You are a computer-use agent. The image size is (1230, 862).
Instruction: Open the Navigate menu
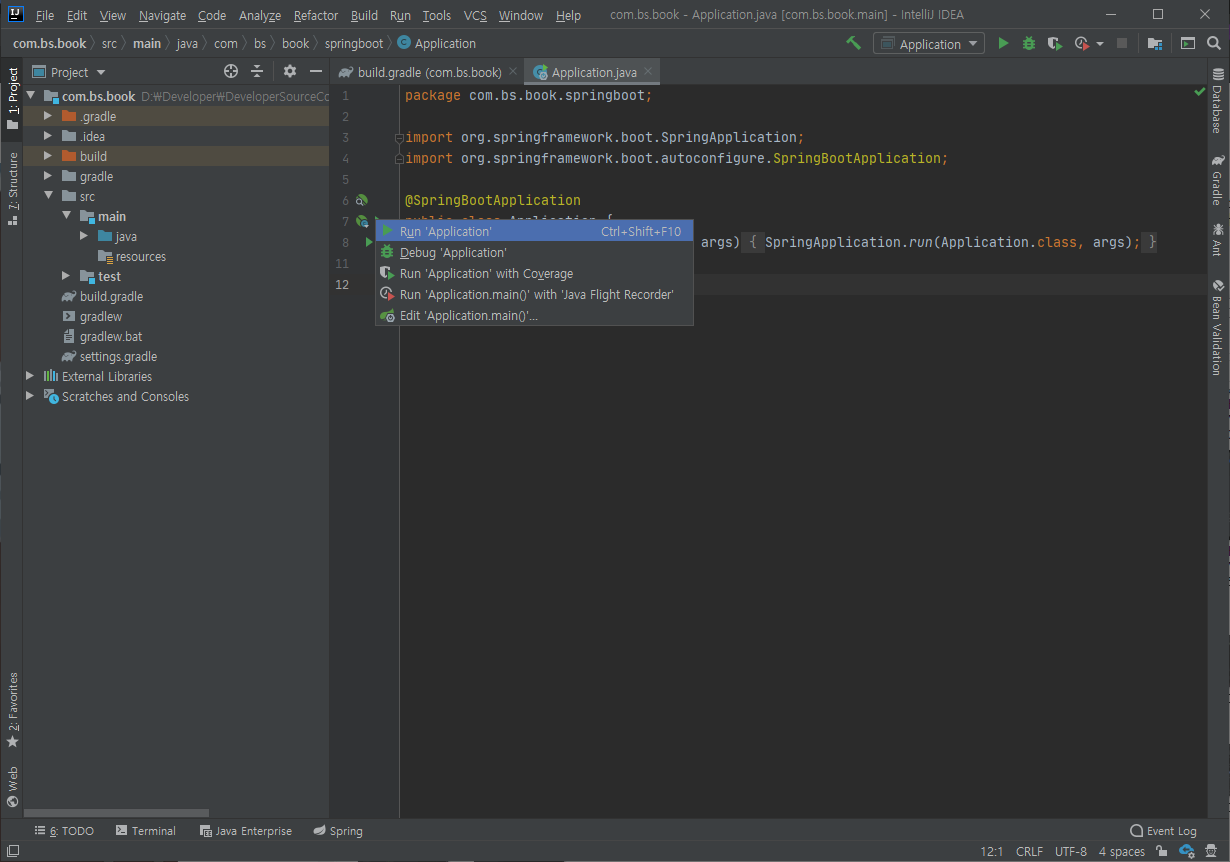(x=162, y=15)
